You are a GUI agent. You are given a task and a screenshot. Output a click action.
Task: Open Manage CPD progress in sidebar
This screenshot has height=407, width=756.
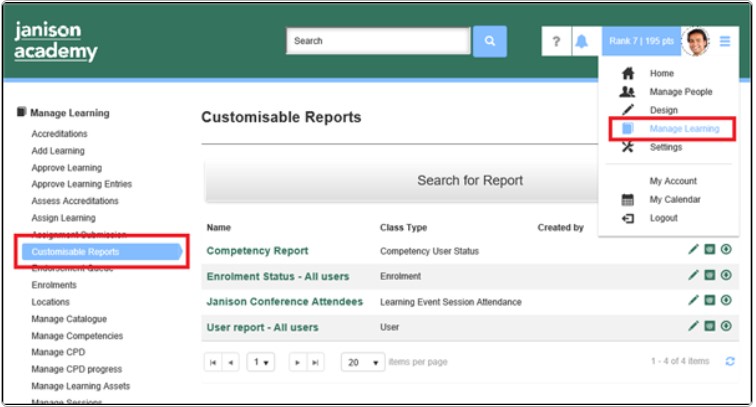coord(77,369)
